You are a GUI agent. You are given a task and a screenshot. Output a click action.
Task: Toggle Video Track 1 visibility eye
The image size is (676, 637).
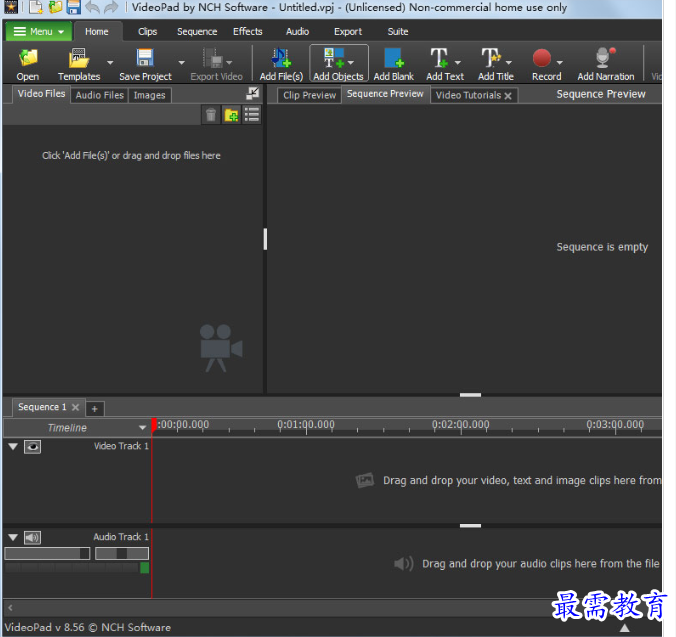pos(33,447)
